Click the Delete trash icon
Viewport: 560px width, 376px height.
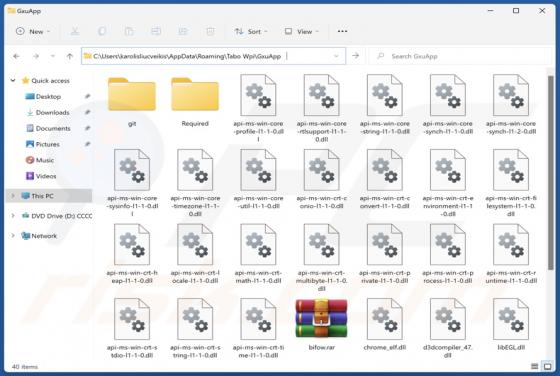[210, 31]
